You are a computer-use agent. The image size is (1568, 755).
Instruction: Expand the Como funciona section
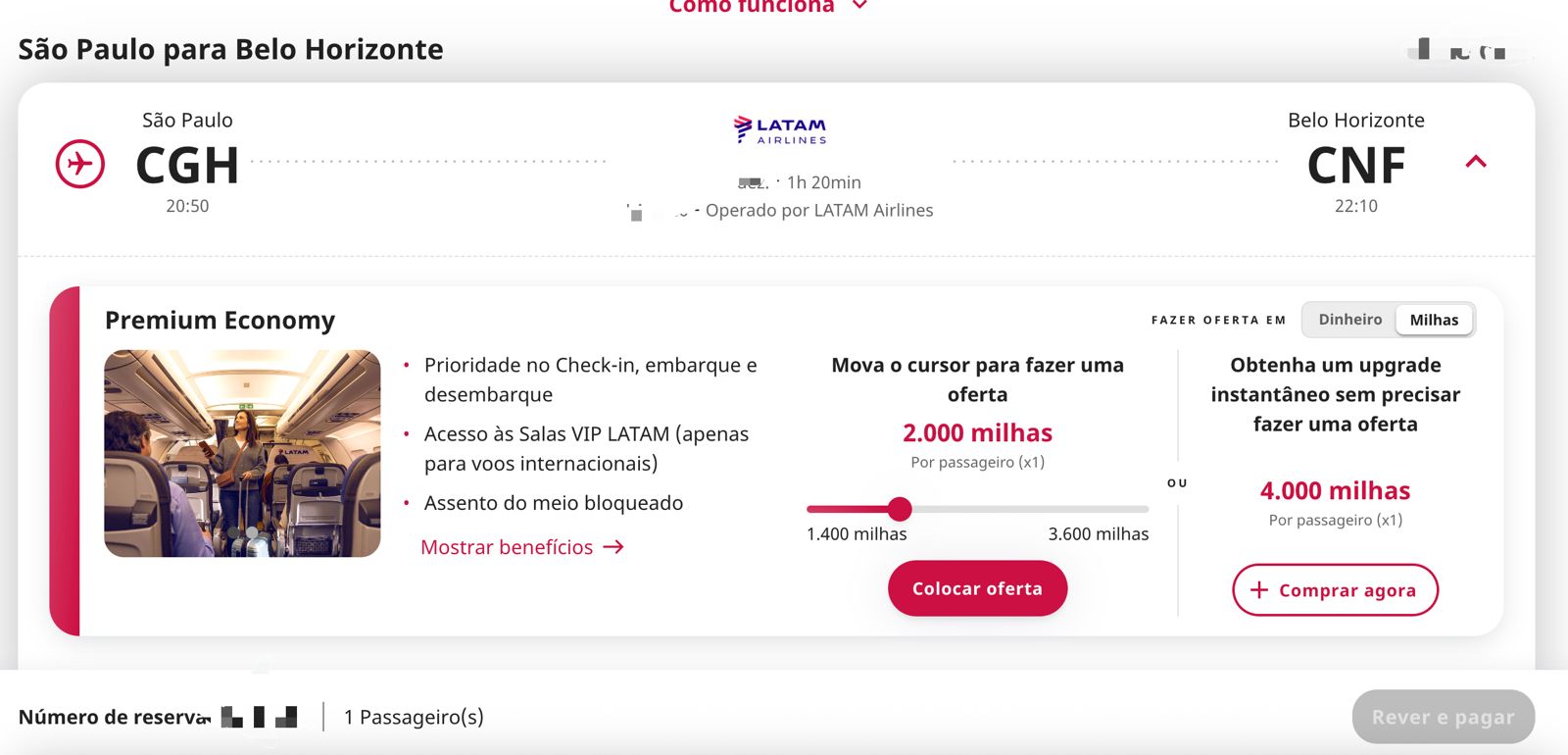751,7
